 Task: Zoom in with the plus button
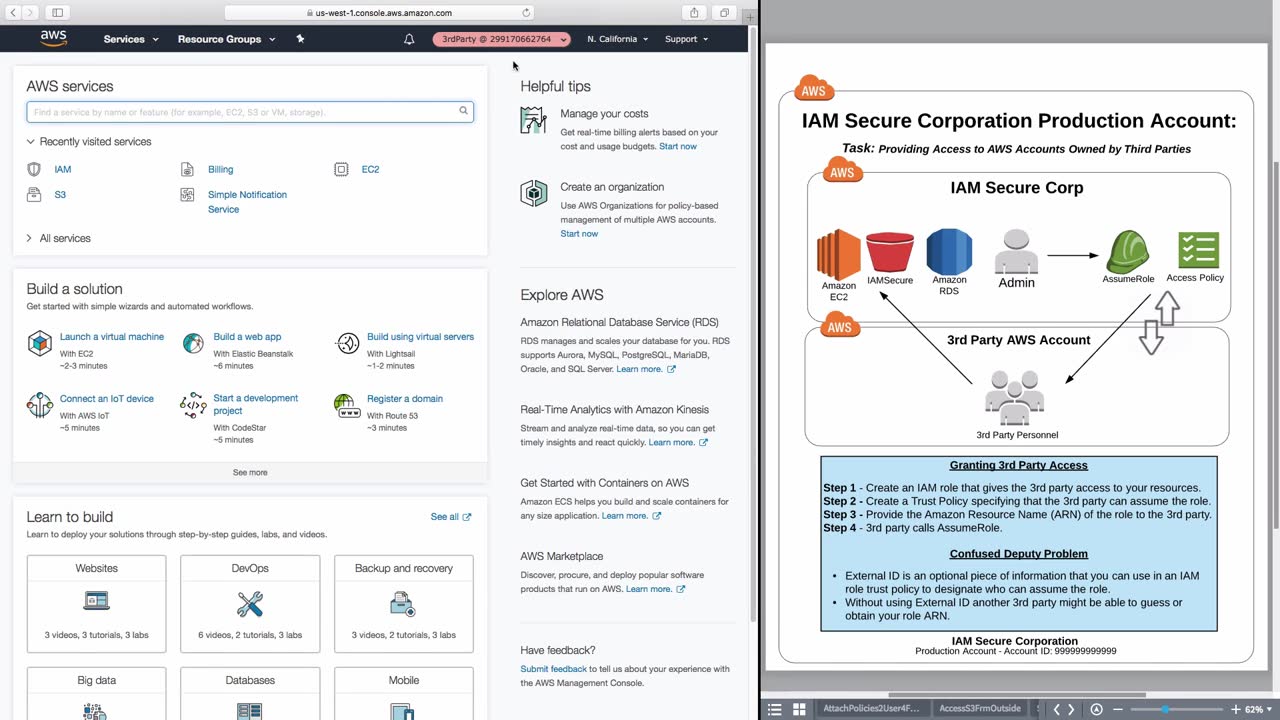click(x=1235, y=709)
